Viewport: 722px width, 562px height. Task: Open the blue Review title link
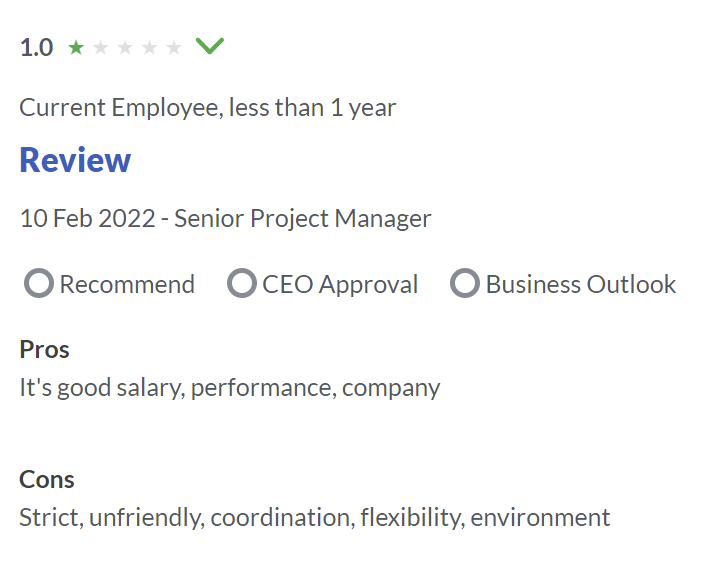pos(75,160)
